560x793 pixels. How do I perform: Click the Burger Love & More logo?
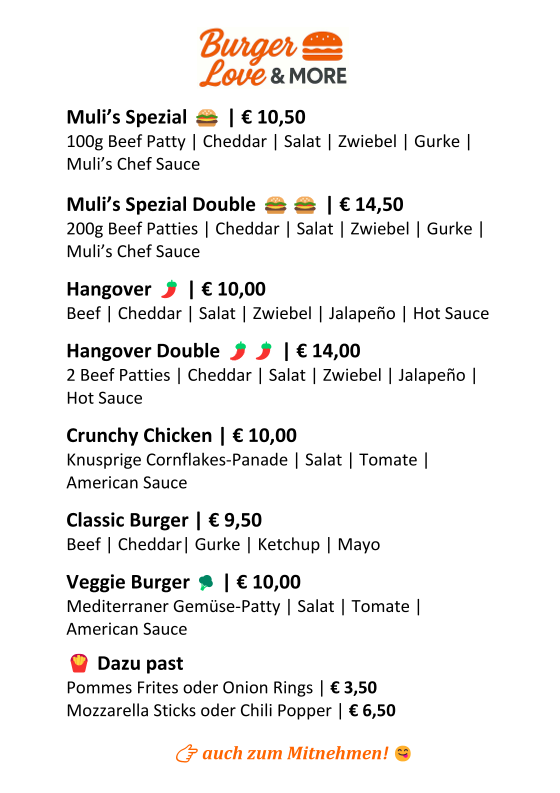click(273, 58)
